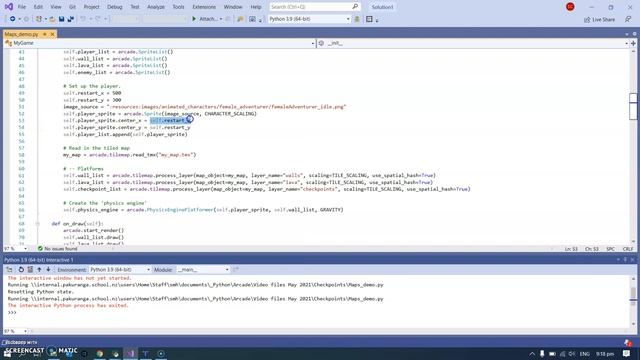The image size is (640, 360).
Task: Click the Find in Files toolbar icon
Action: click(240, 19)
